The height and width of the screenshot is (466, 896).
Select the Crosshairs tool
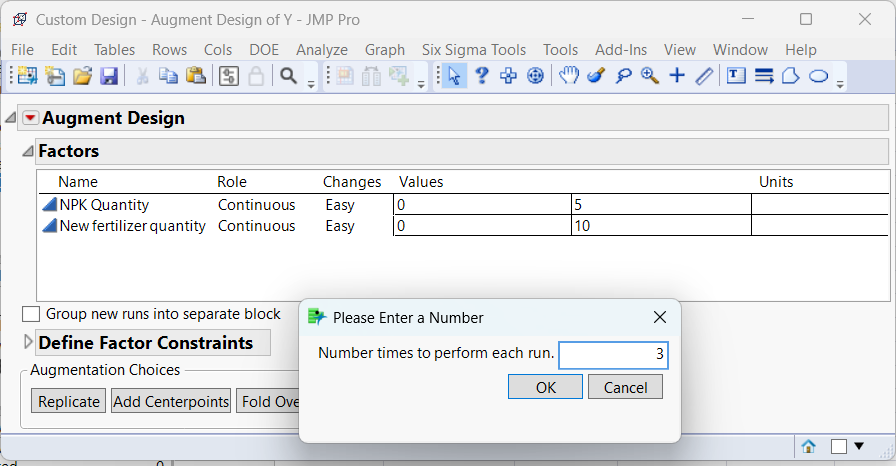[x=677, y=75]
